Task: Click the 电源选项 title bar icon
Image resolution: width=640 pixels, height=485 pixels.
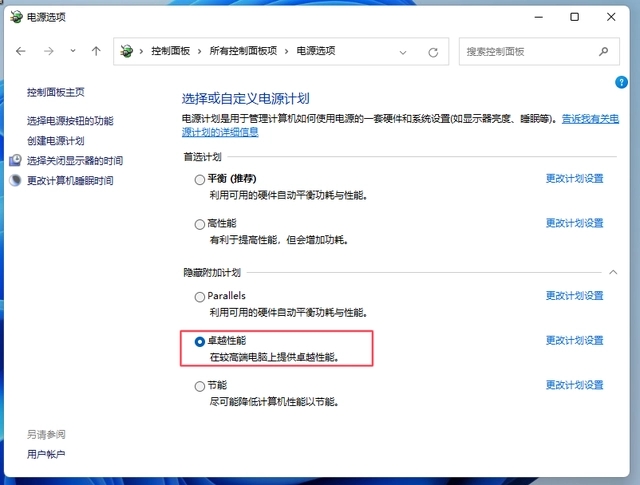Action: pyautogui.click(x=16, y=17)
